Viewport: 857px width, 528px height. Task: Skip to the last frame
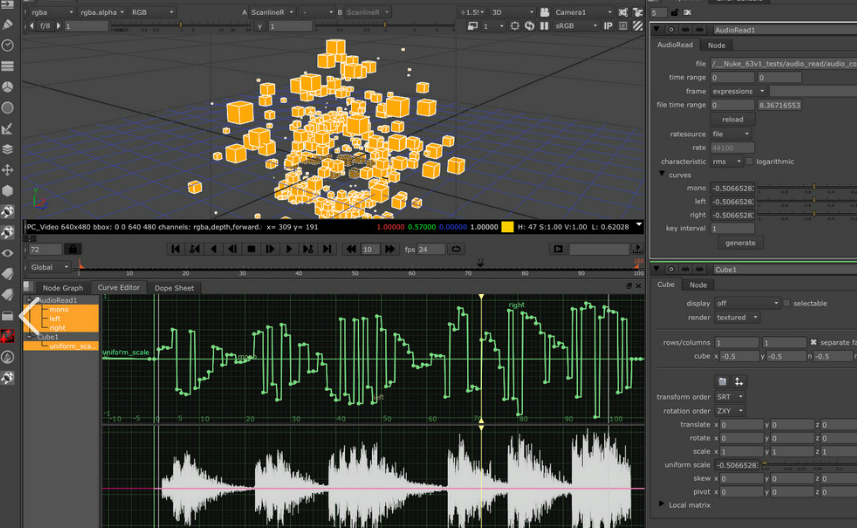coord(327,249)
